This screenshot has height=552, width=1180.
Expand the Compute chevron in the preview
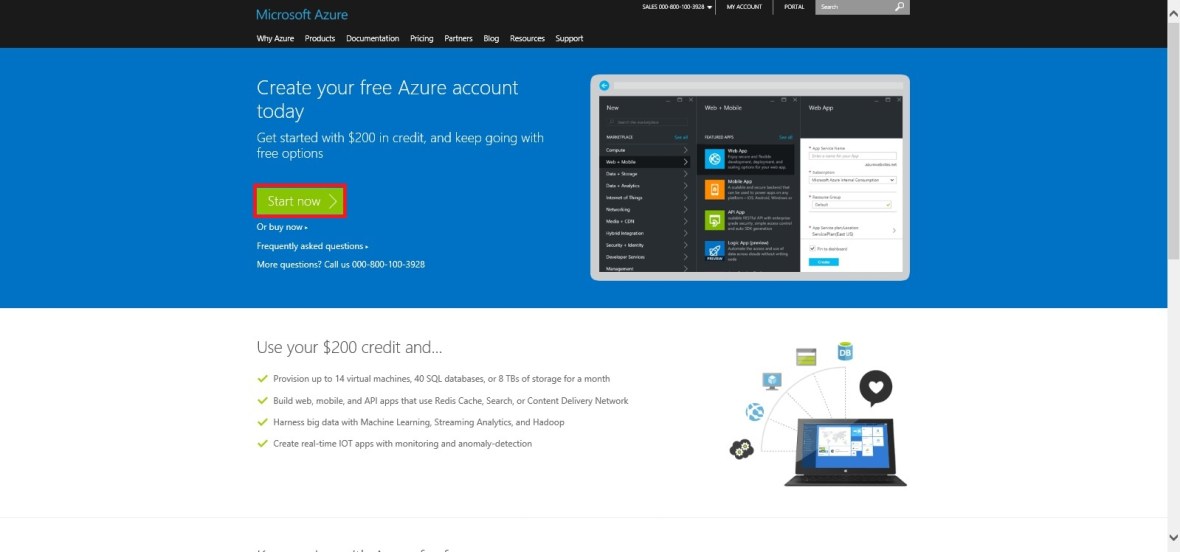click(x=686, y=150)
